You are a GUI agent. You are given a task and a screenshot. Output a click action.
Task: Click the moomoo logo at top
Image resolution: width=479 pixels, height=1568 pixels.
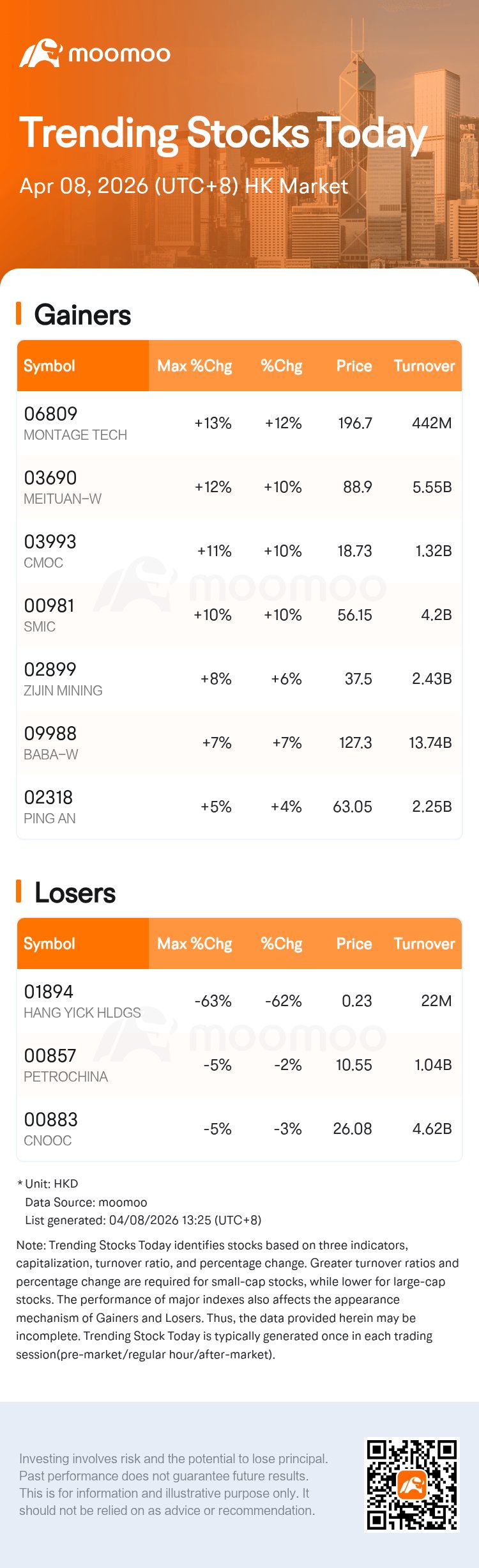pyautogui.click(x=95, y=54)
